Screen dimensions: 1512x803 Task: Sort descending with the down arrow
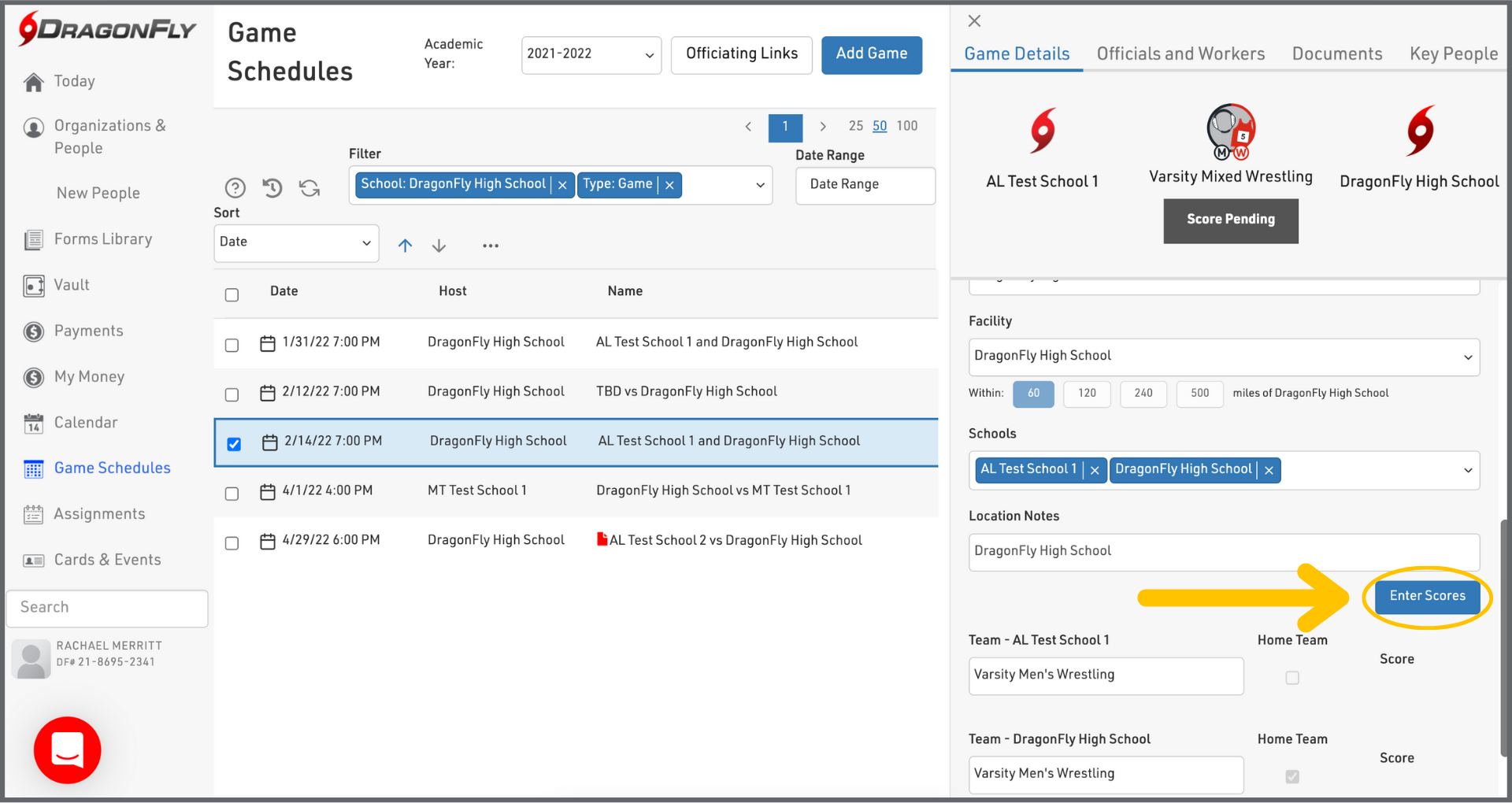[x=439, y=246]
